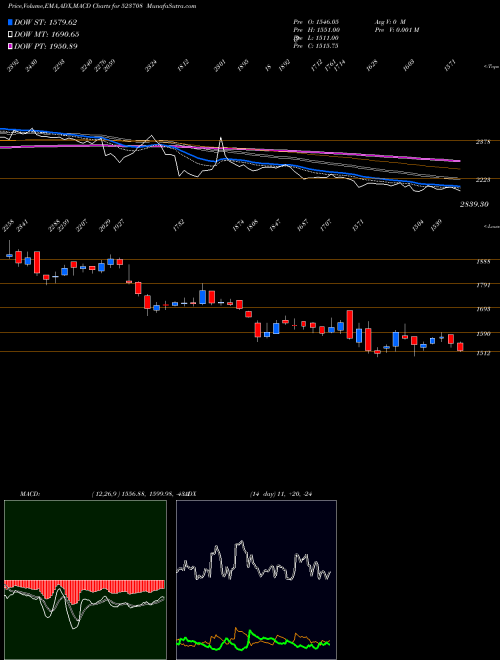Click the 1512 price level label
500x660 pixels.
click(x=483, y=353)
